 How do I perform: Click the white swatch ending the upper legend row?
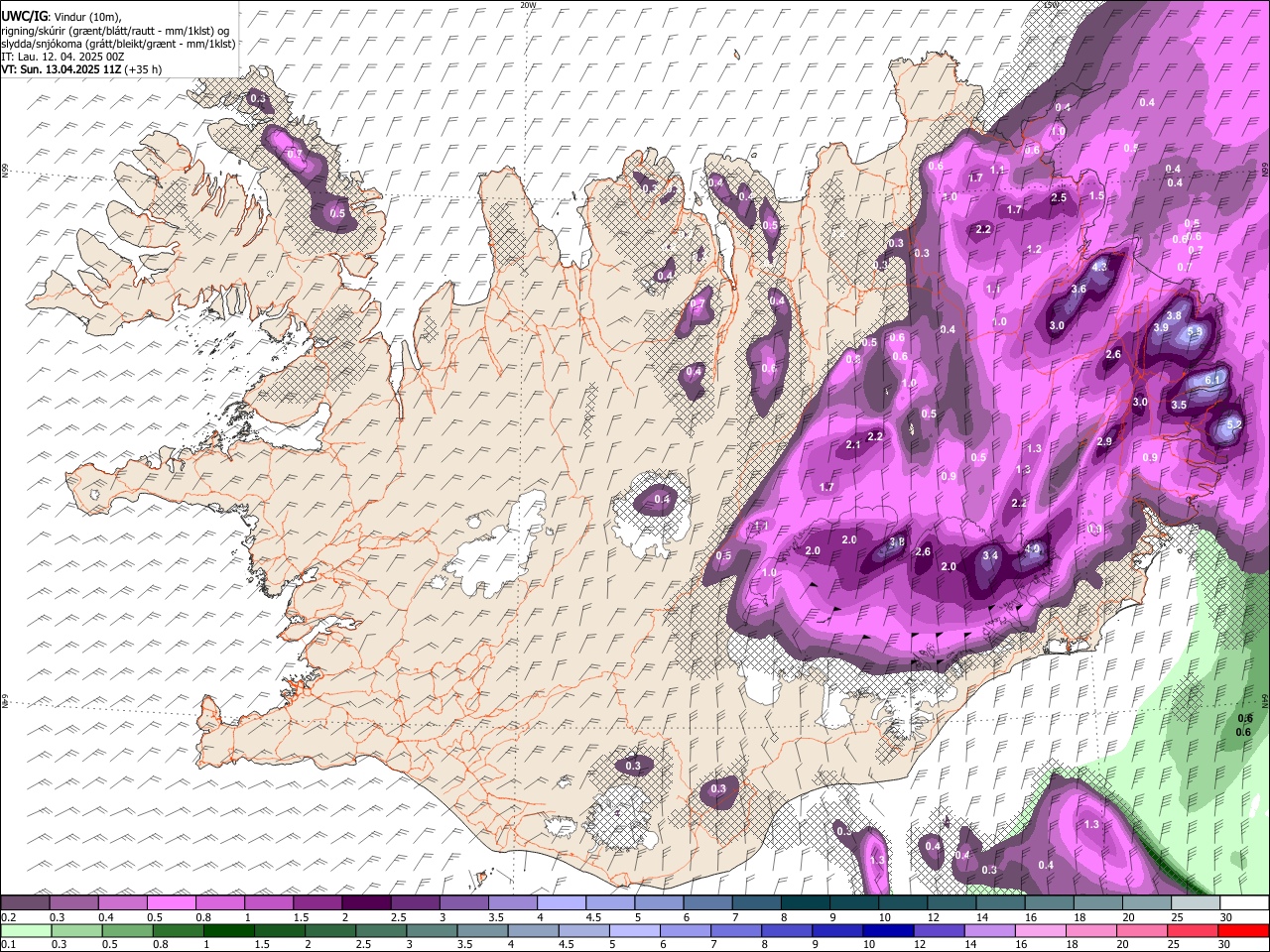[1243, 903]
